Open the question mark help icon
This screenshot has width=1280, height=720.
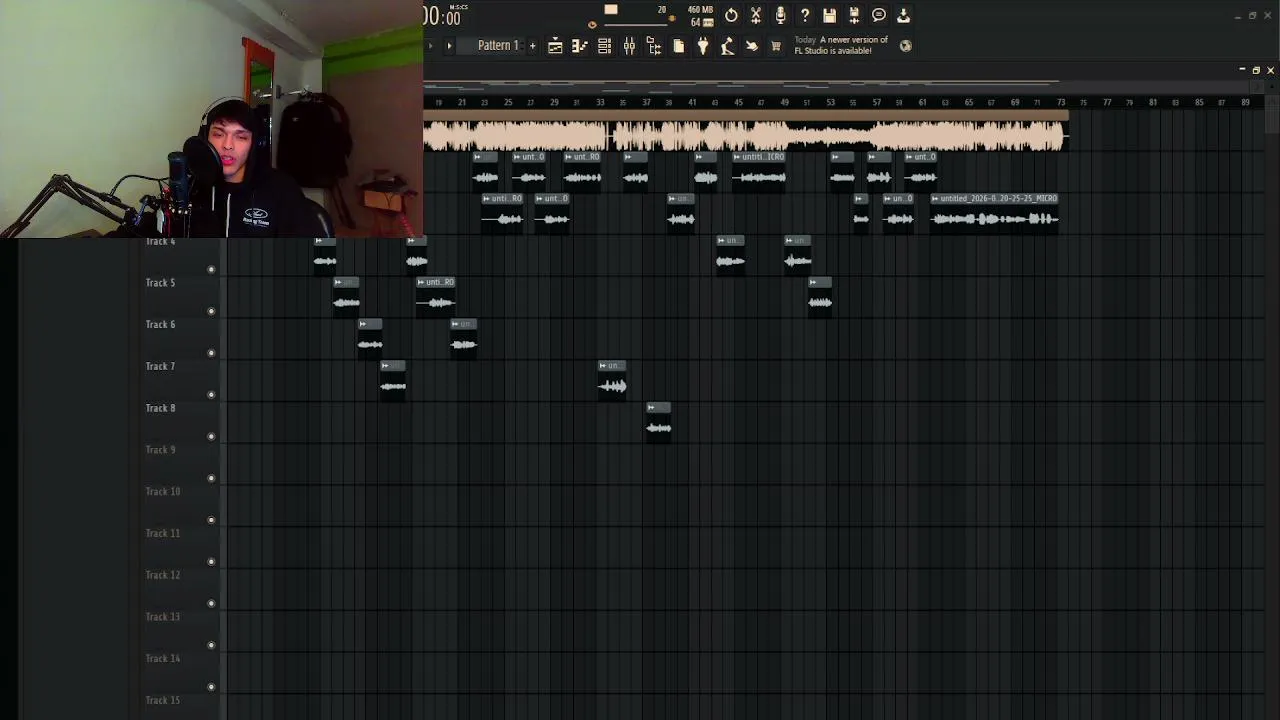805,15
